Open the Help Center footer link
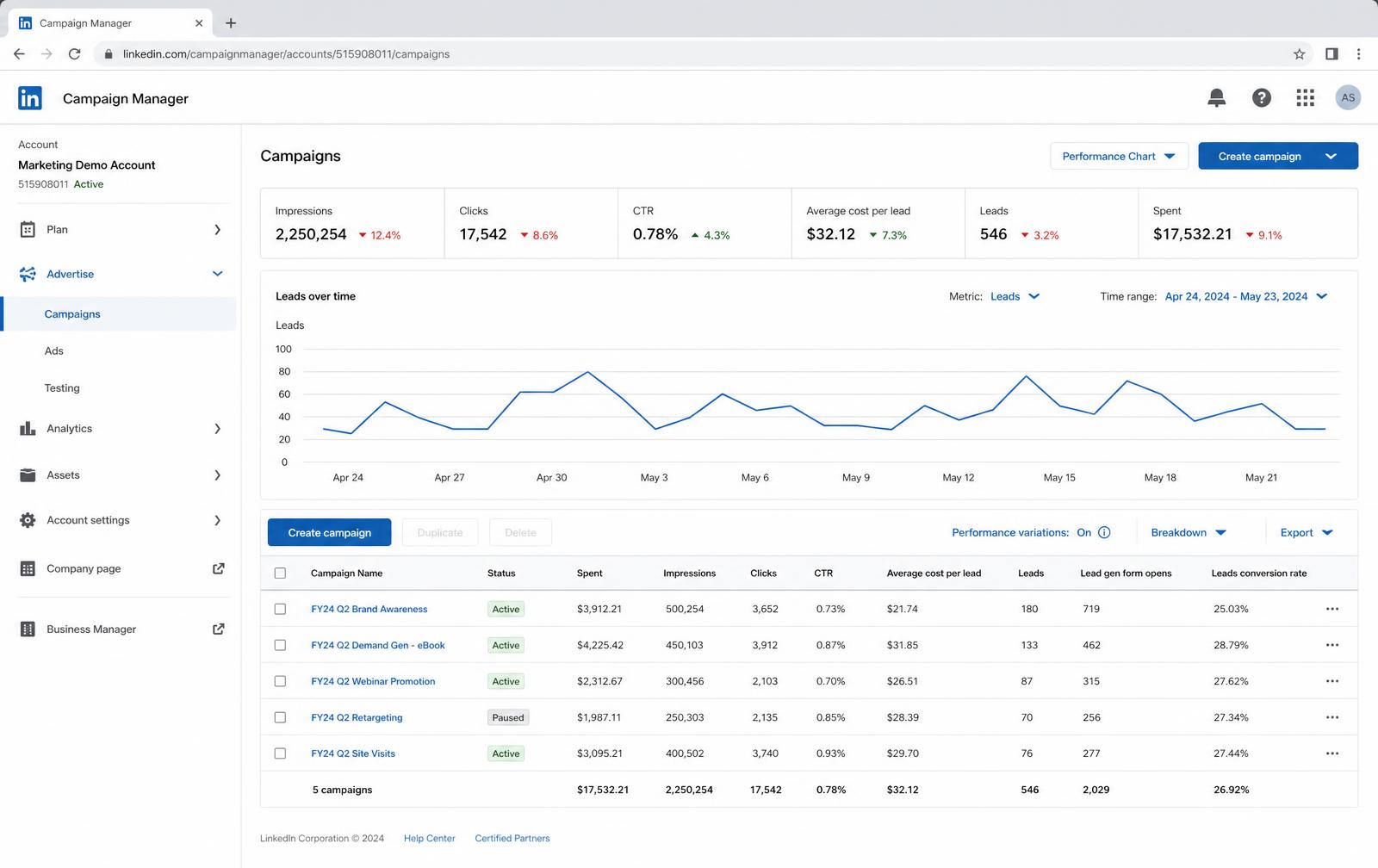The image size is (1378, 868). [x=429, y=838]
